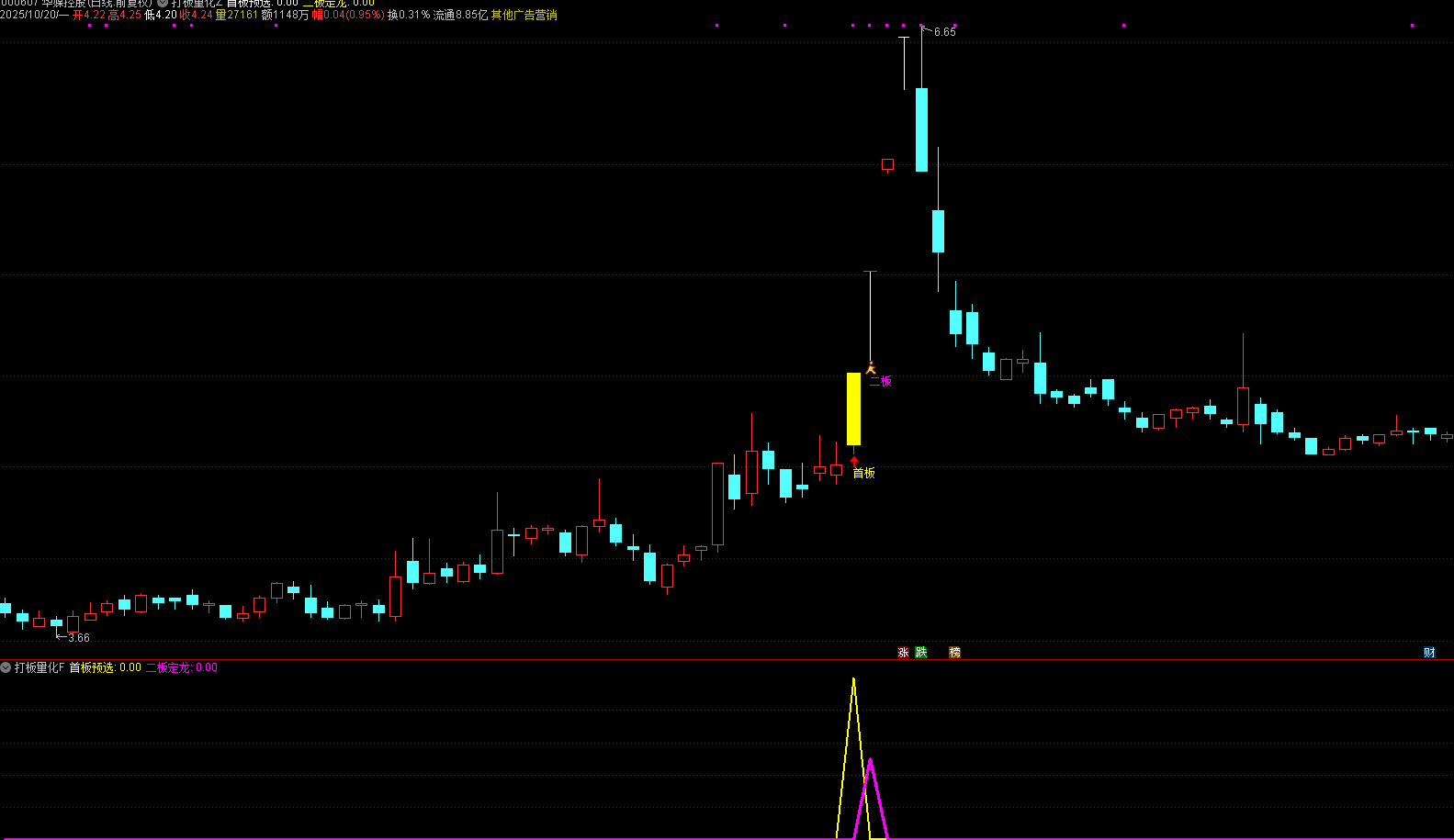Screen dimensions: 1454x840
Task: Click the 幅0.04(0.95%) change text
Action: (348, 15)
